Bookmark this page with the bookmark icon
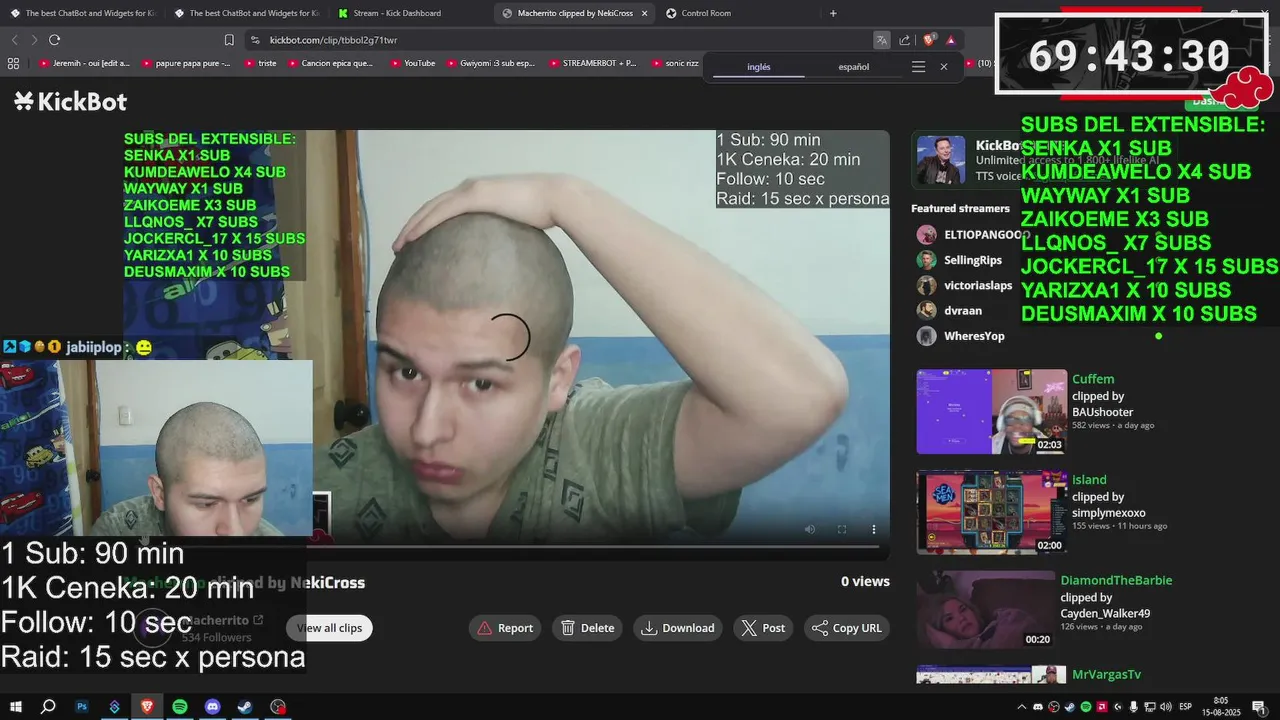Viewport: 1280px width, 720px height. tap(229, 40)
